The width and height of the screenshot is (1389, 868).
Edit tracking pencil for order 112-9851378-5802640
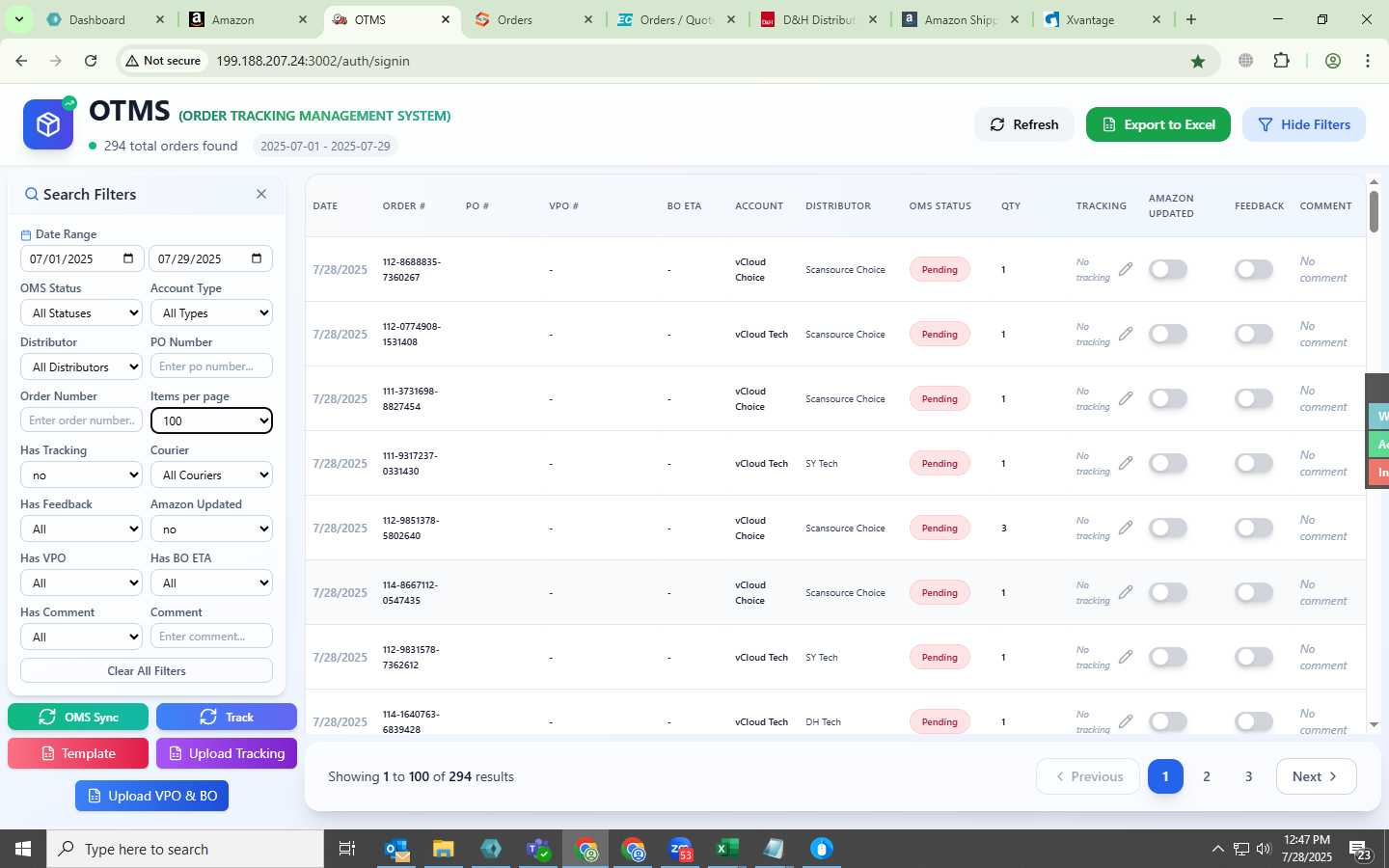[1126, 528]
